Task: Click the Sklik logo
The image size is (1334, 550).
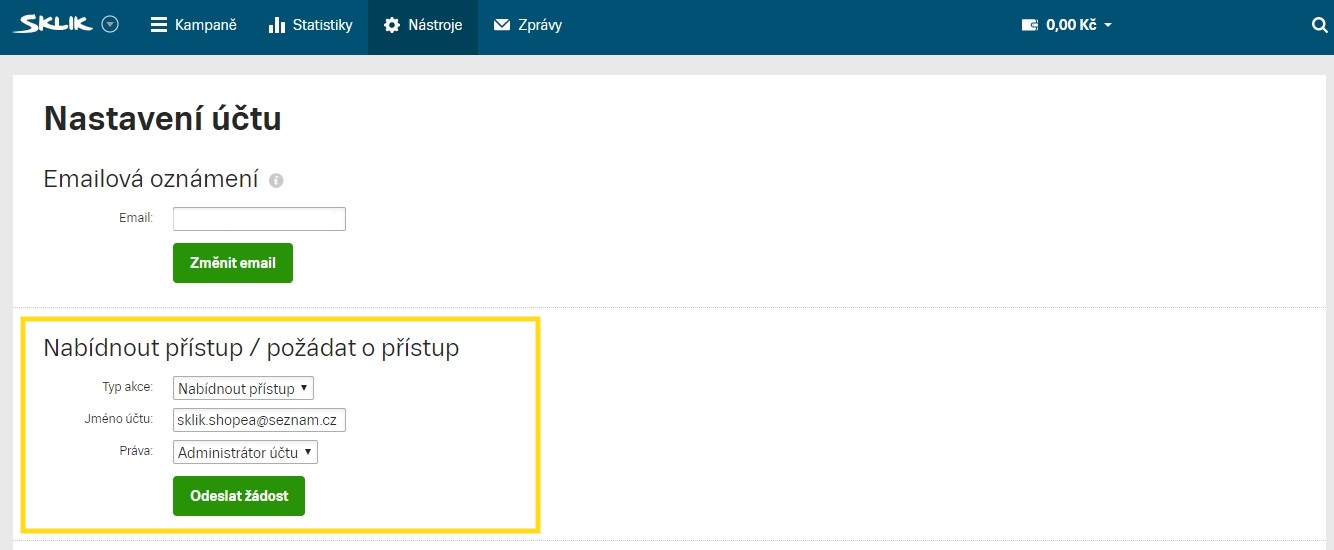Action: pos(53,24)
